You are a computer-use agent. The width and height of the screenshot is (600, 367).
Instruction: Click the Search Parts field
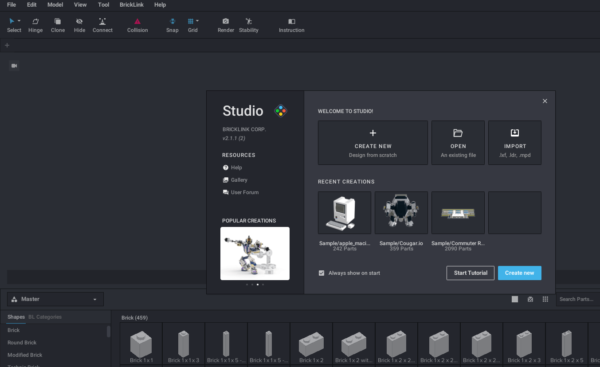click(578, 299)
